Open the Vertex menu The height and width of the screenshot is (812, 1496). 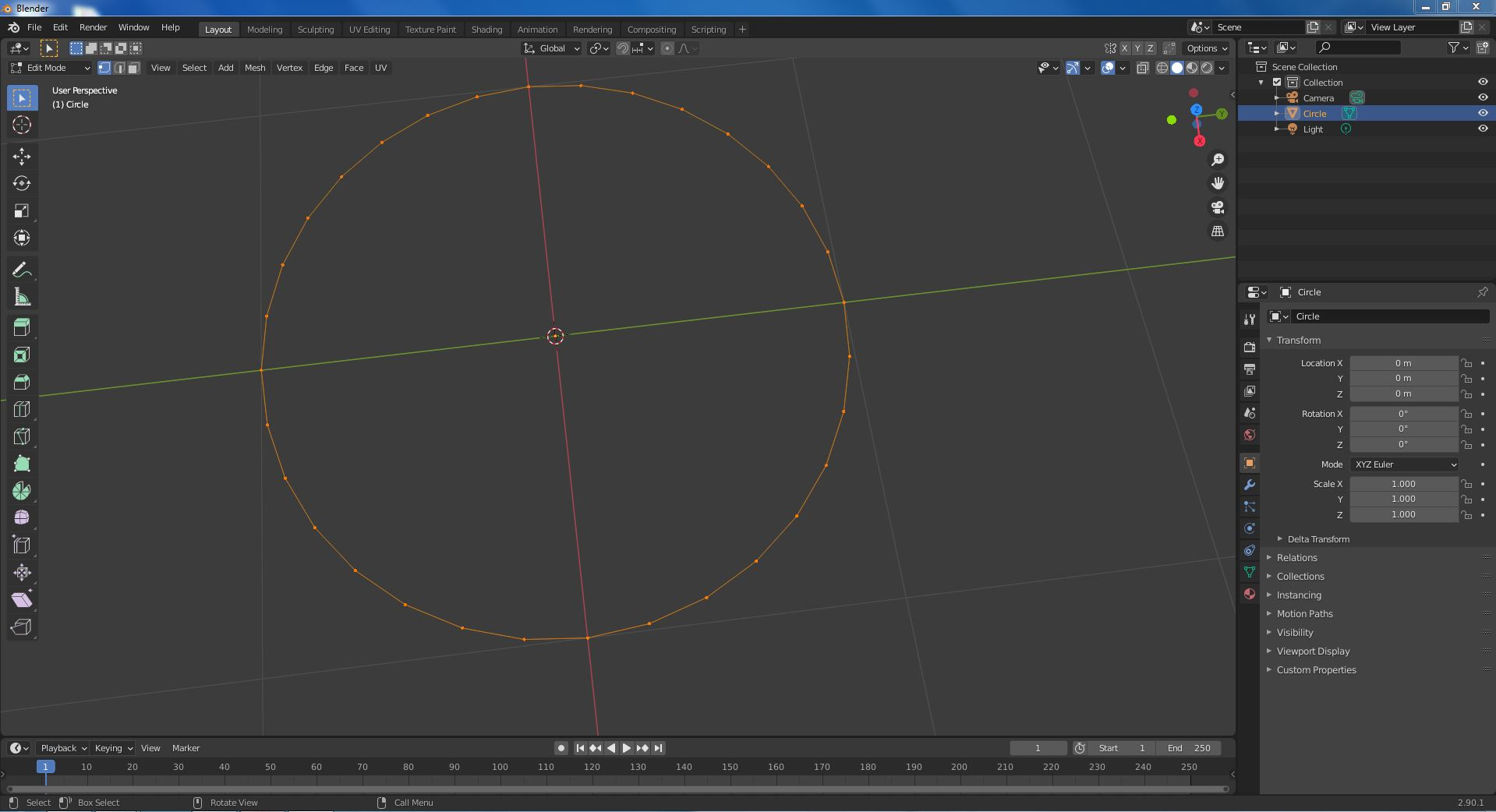pyautogui.click(x=289, y=68)
